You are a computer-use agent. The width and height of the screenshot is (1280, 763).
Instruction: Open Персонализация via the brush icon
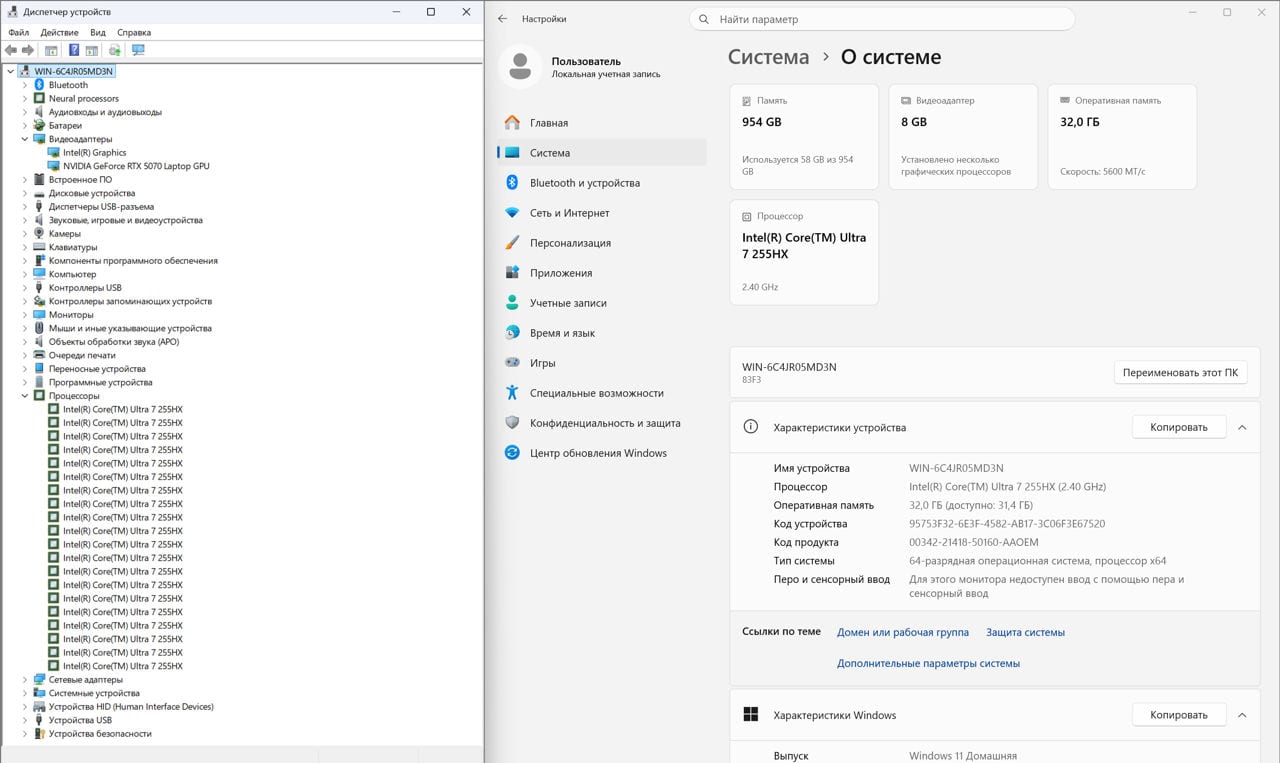512,243
